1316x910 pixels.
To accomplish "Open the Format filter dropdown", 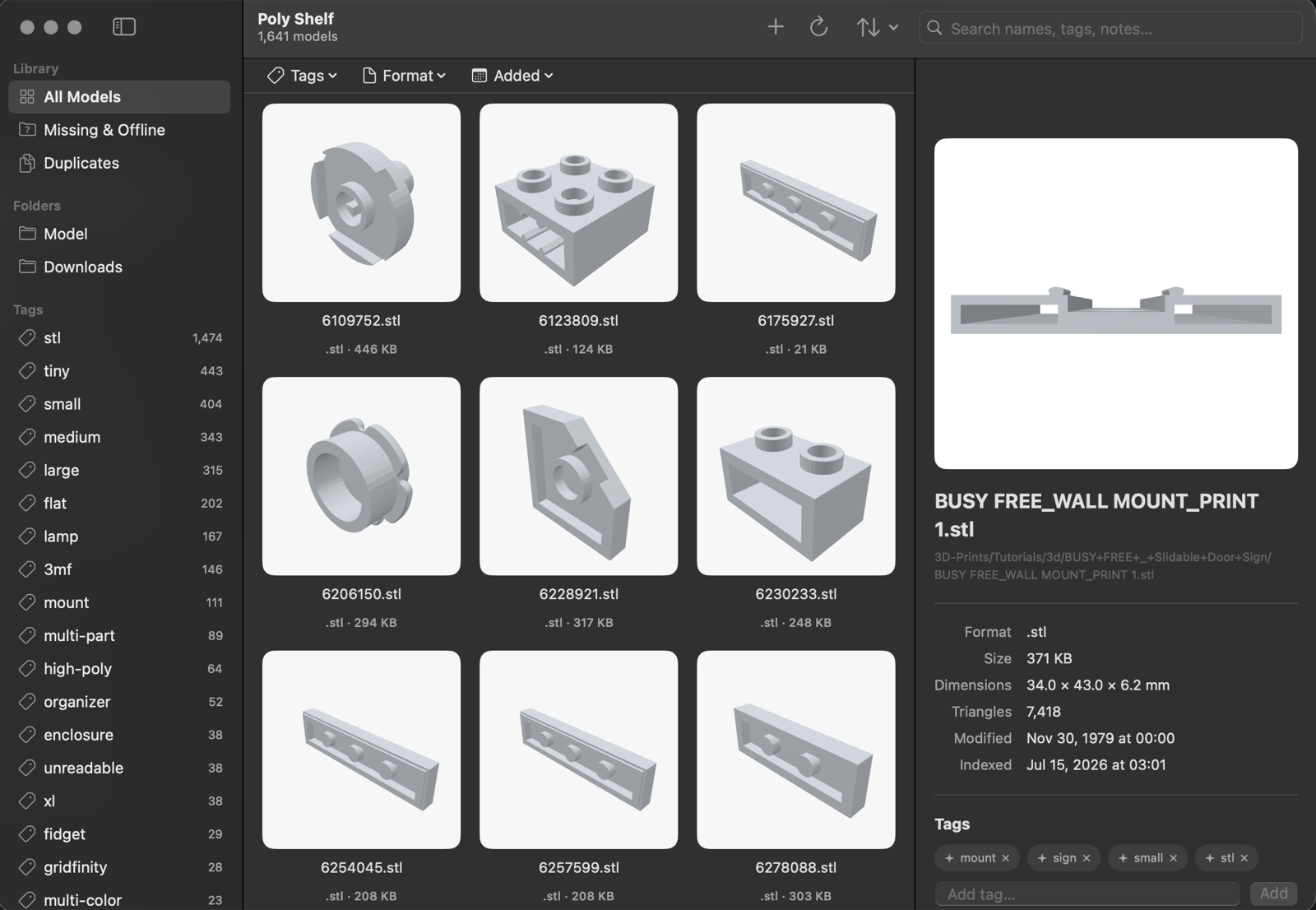I will click(404, 76).
